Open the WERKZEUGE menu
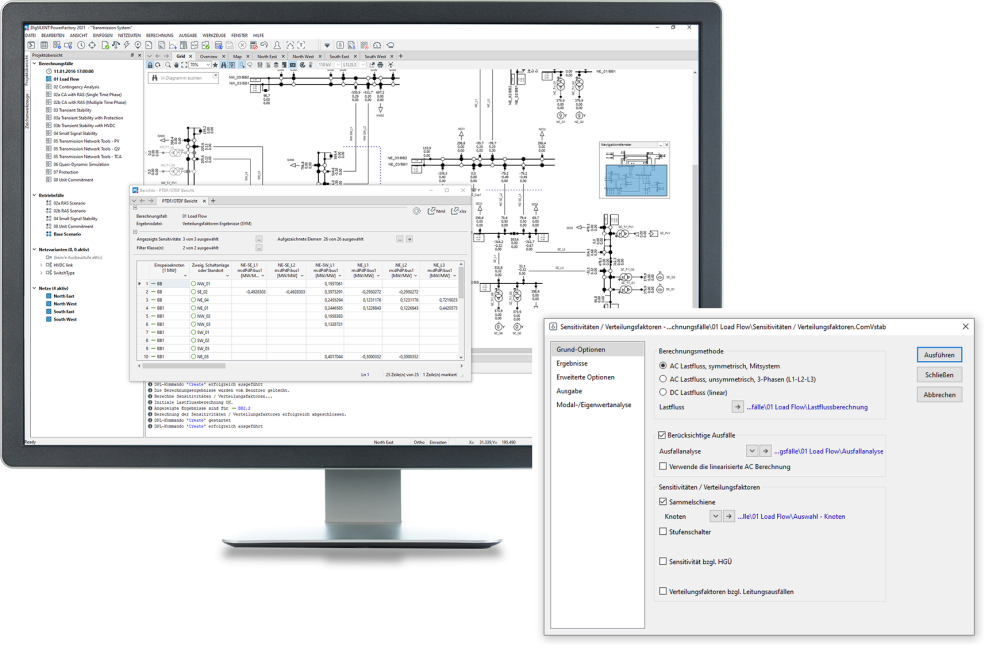The width and height of the screenshot is (1000, 664). point(214,35)
